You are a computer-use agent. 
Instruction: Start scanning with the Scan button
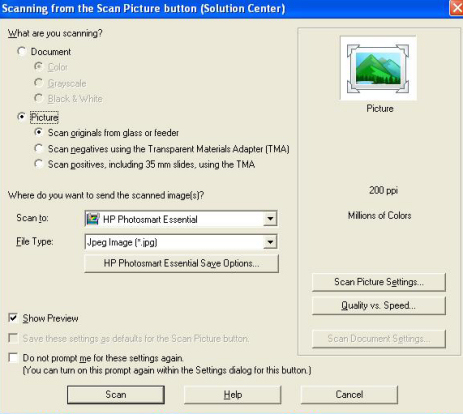click(116, 395)
